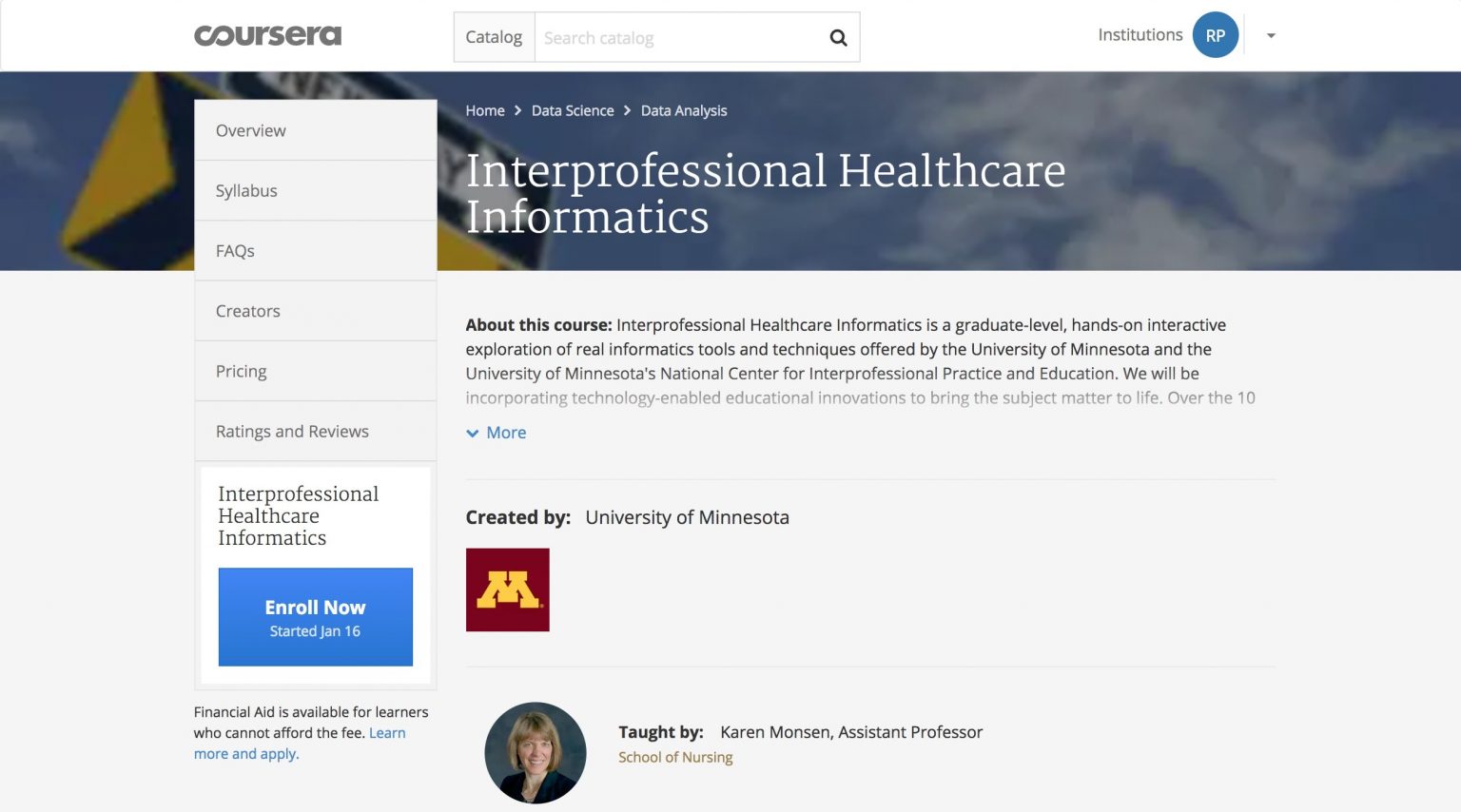The width and height of the screenshot is (1461, 812).
Task: Click the Enroll Now button
Action: pos(315,617)
